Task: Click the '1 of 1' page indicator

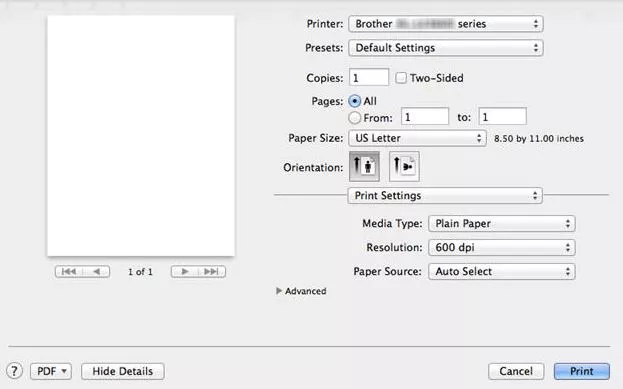Action: click(140, 272)
